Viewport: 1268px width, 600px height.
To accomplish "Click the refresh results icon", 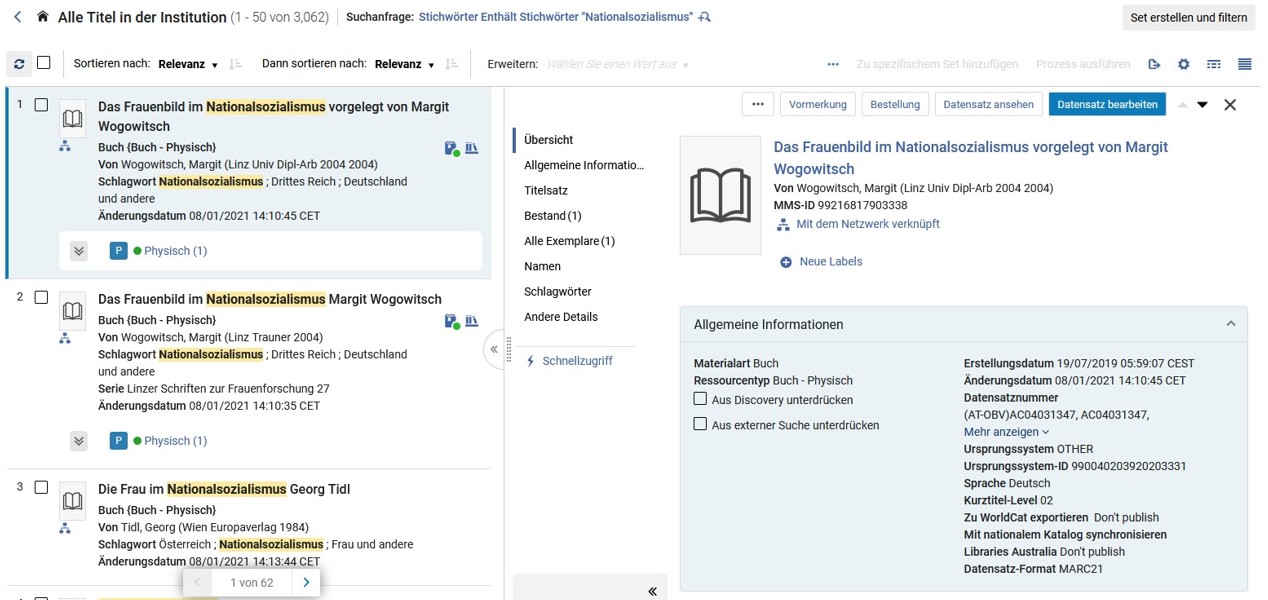I will [x=19, y=64].
